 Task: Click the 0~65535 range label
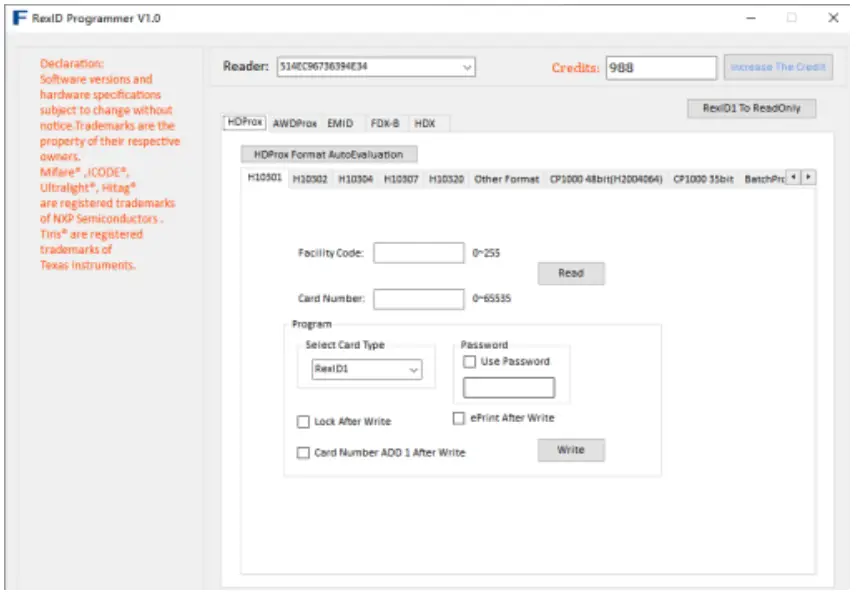tap(491, 298)
